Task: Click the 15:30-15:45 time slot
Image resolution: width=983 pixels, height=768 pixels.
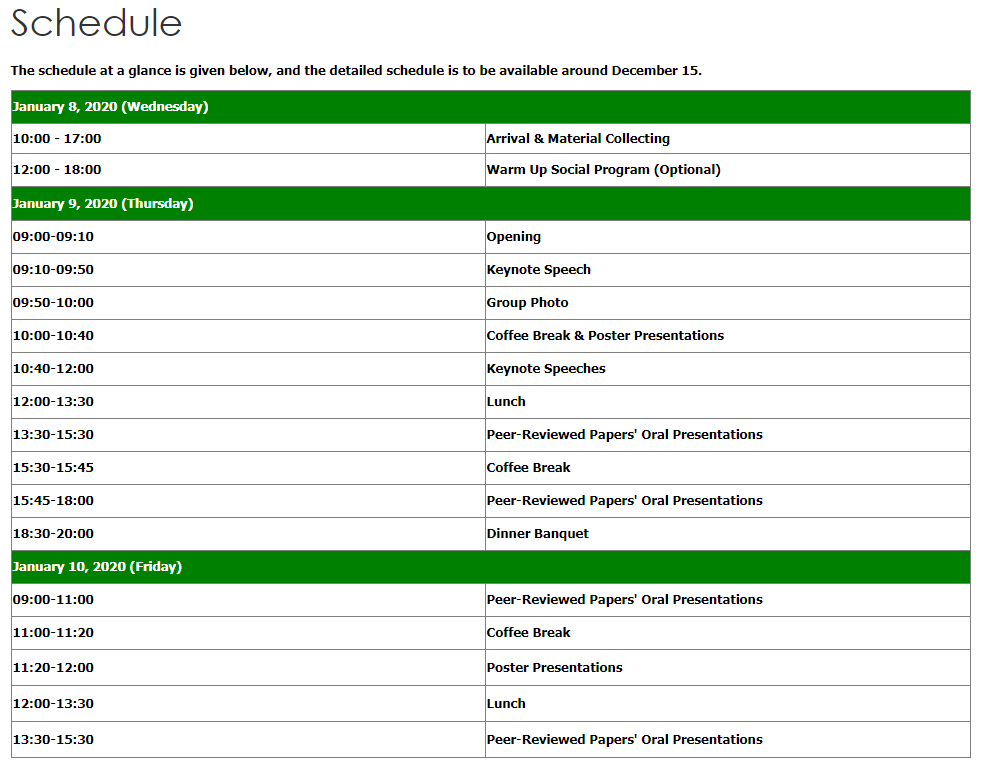Action: click(x=53, y=468)
